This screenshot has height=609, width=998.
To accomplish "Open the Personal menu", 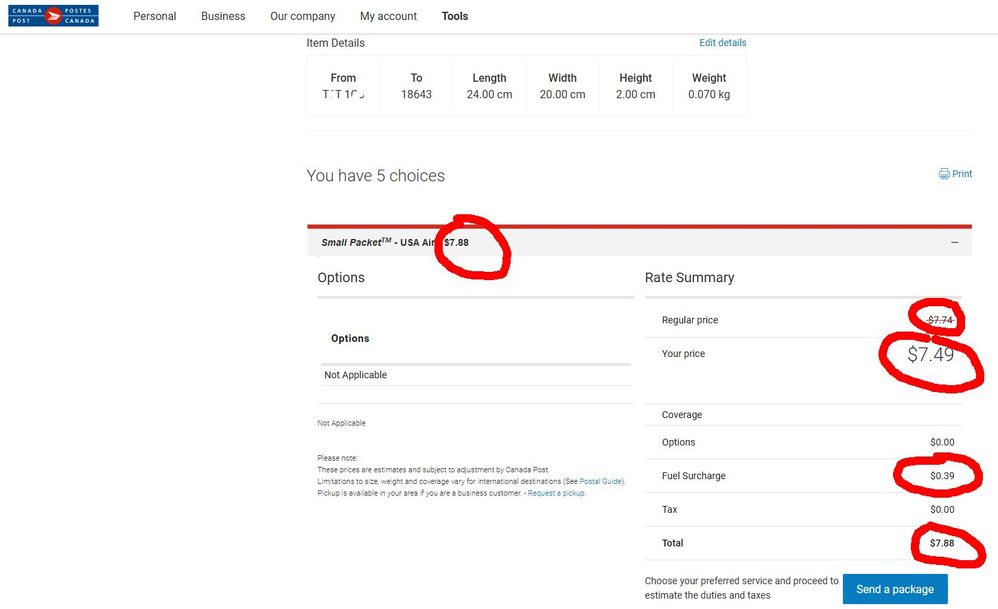I will click(155, 16).
